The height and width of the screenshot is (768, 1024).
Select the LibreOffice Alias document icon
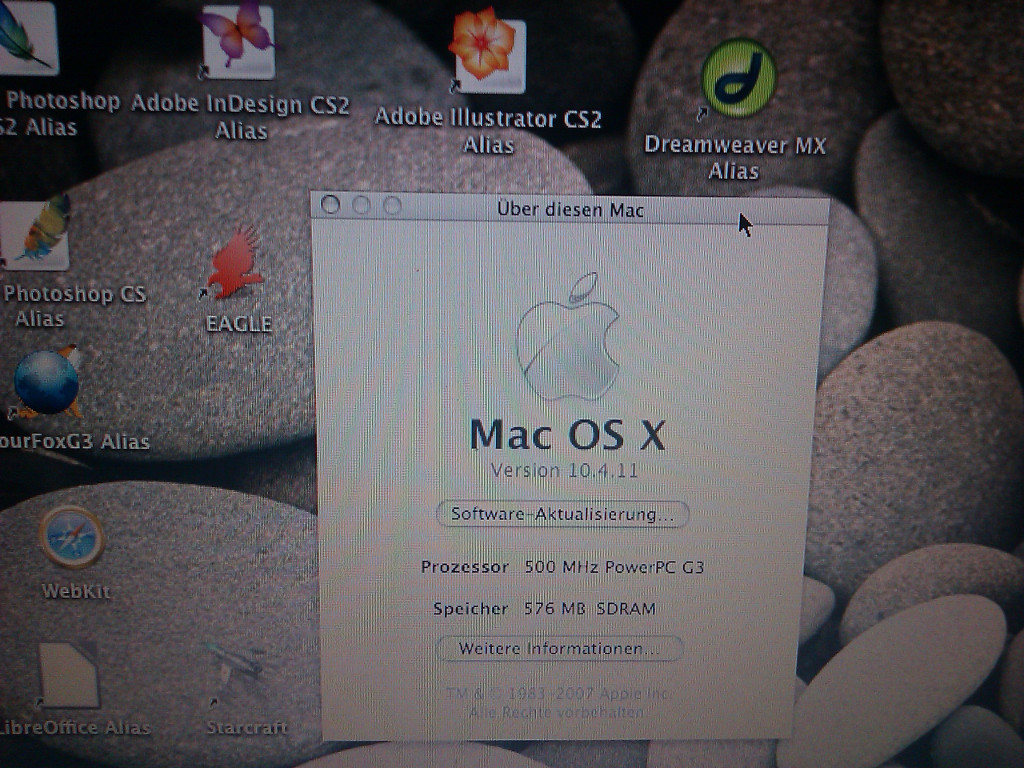[69, 675]
